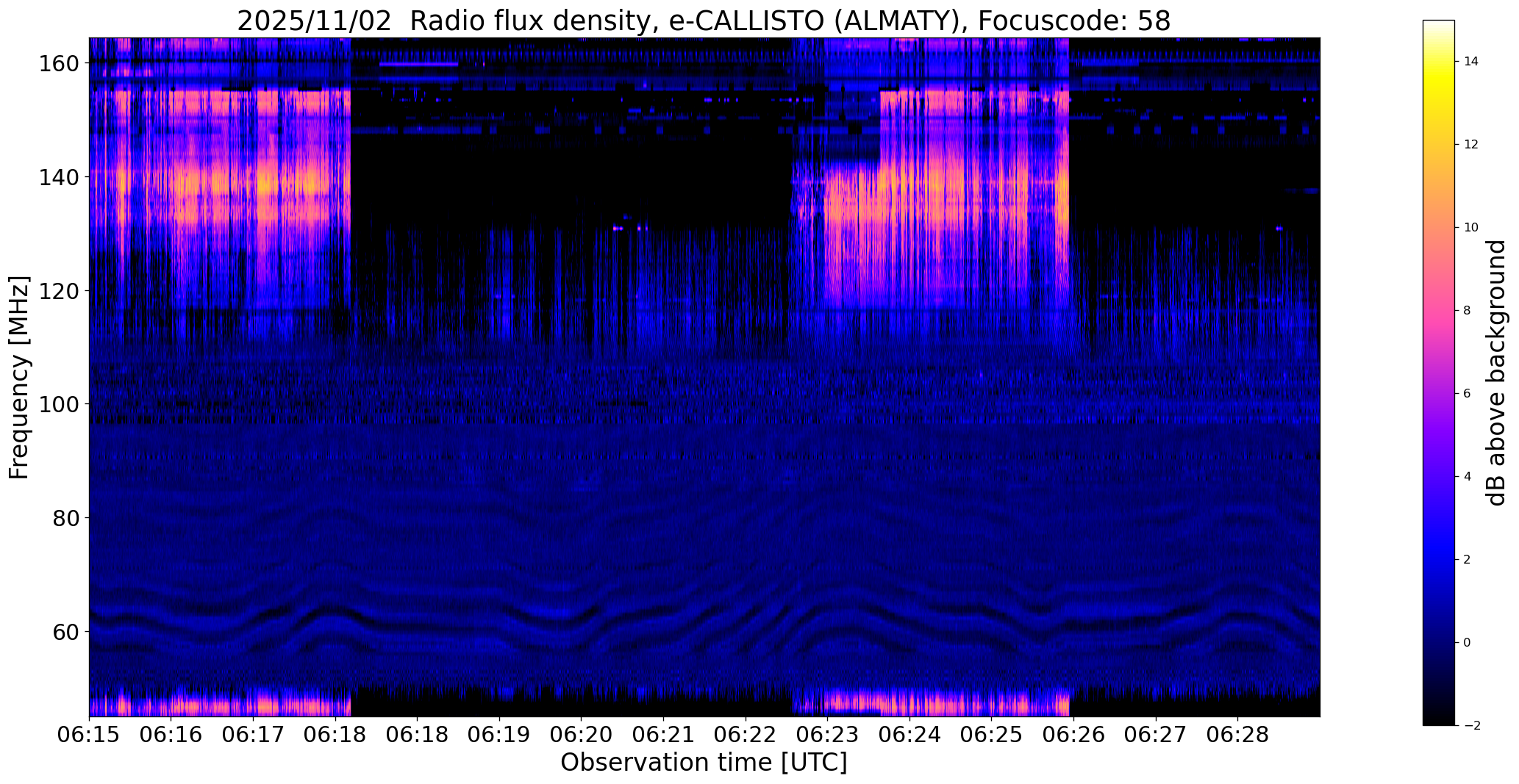This screenshot has width=1519, height=784.
Task: Click the 06:25 time tick label
Action: [x=991, y=736]
